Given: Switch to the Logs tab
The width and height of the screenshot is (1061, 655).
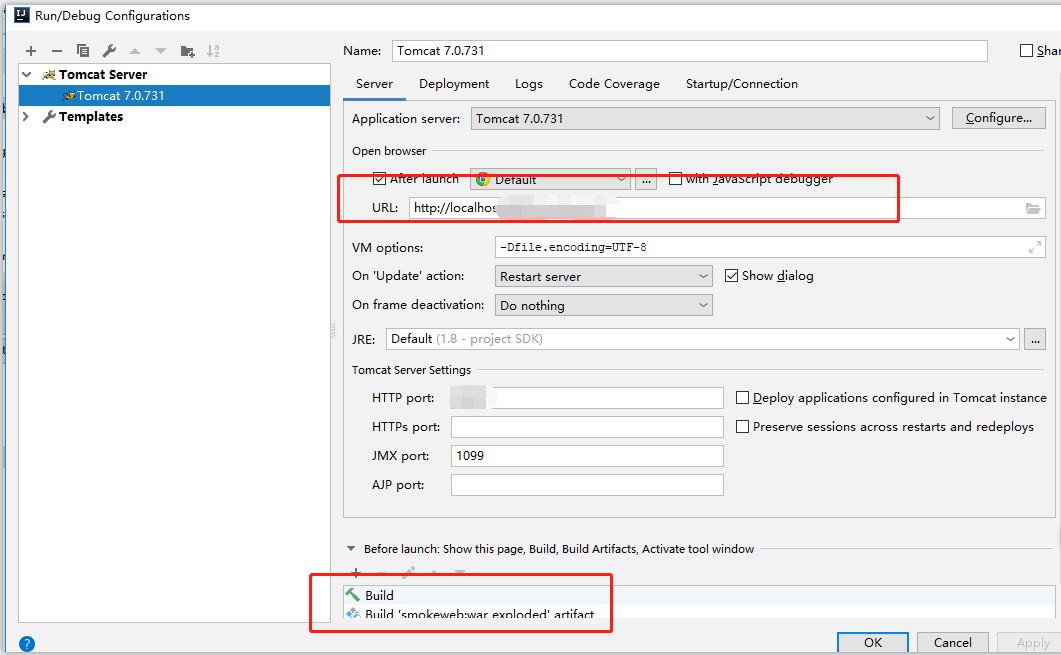Looking at the screenshot, I should coord(528,84).
